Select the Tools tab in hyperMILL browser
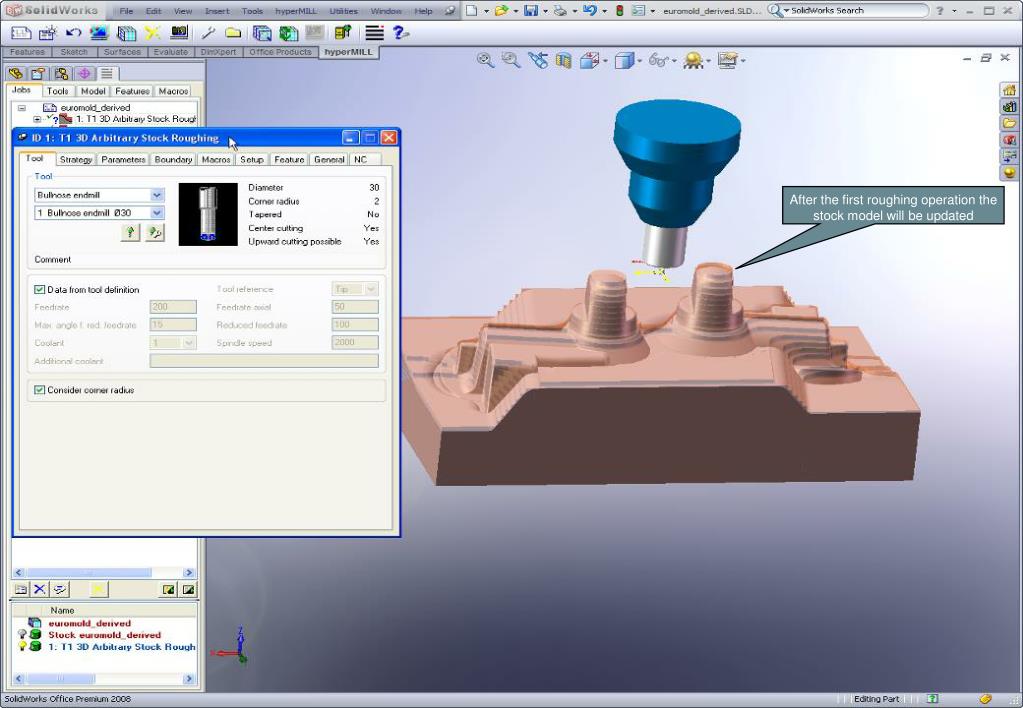This screenshot has width=1023, height=708. [x=57, y=91]
